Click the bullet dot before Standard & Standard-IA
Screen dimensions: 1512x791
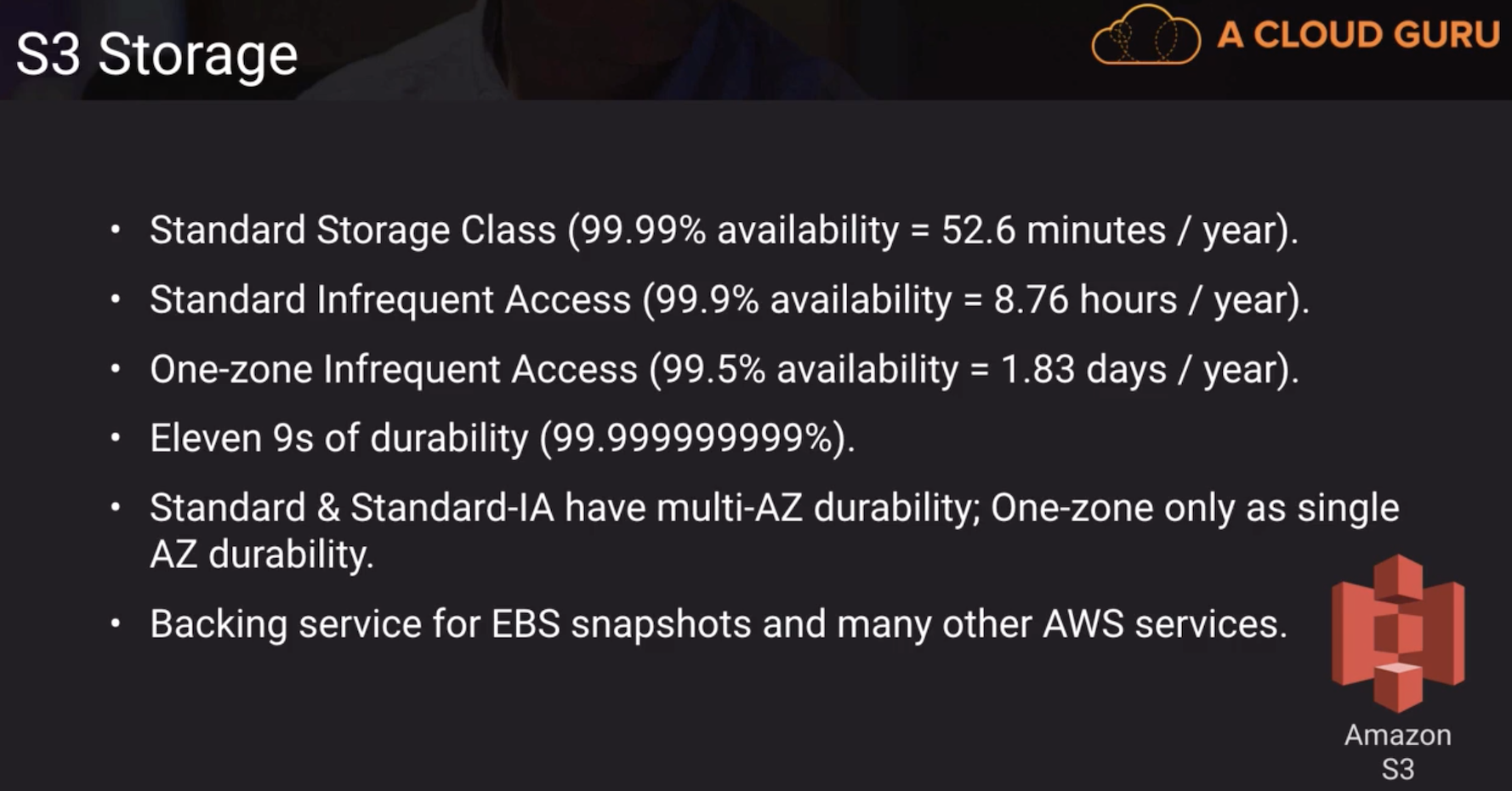(x=115, y=508)
